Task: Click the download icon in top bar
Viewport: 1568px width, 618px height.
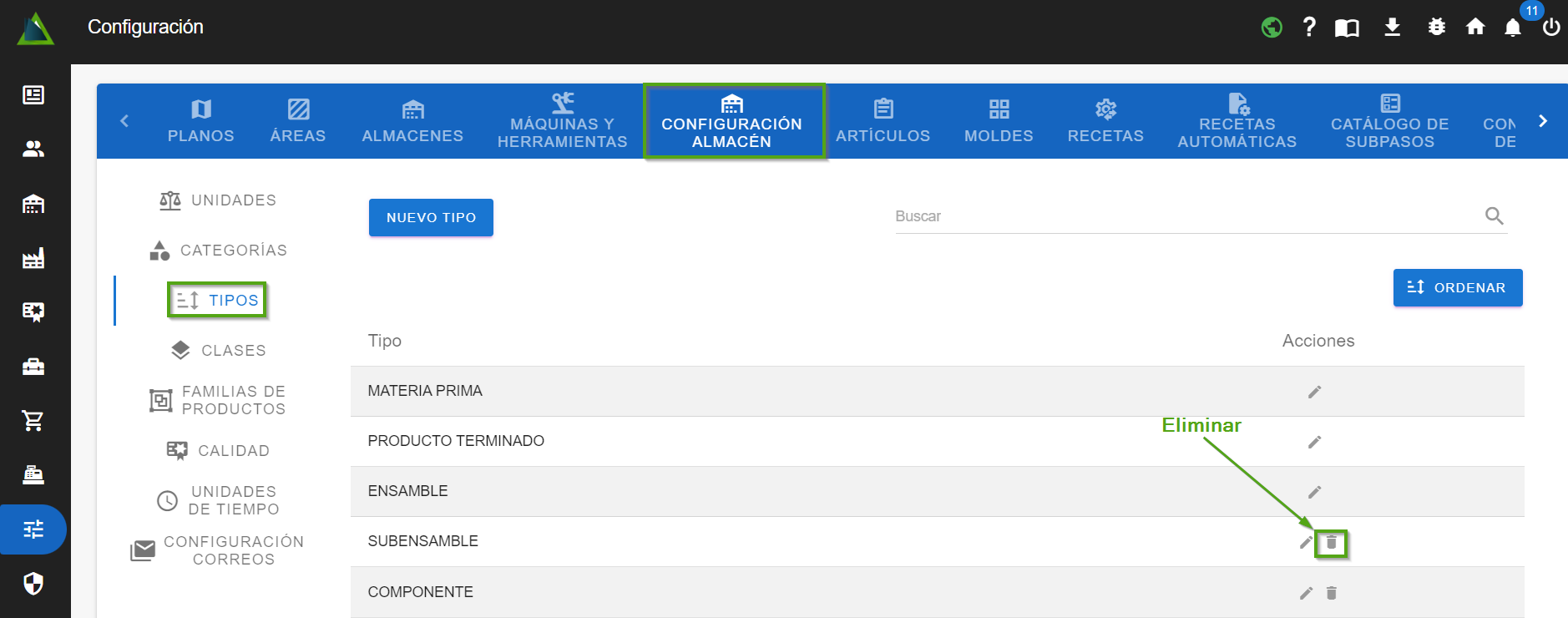Action: (1392, 27)
